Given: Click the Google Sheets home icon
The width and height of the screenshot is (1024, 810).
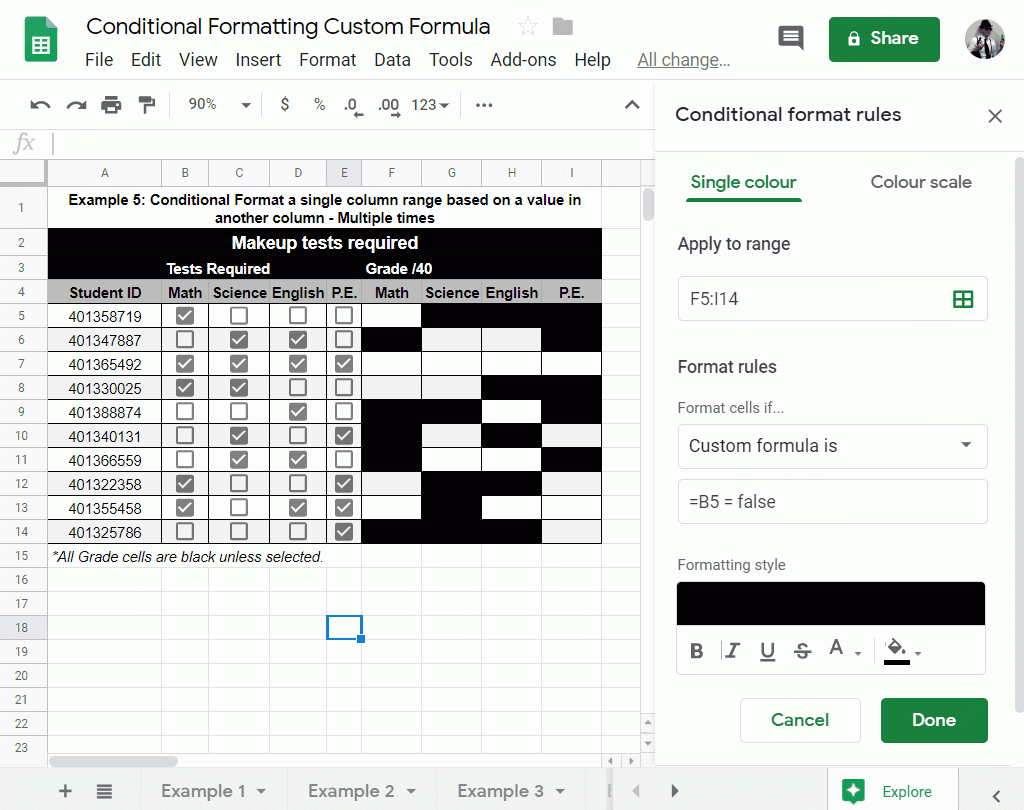Looking at the screenshot, I should 40,40.
